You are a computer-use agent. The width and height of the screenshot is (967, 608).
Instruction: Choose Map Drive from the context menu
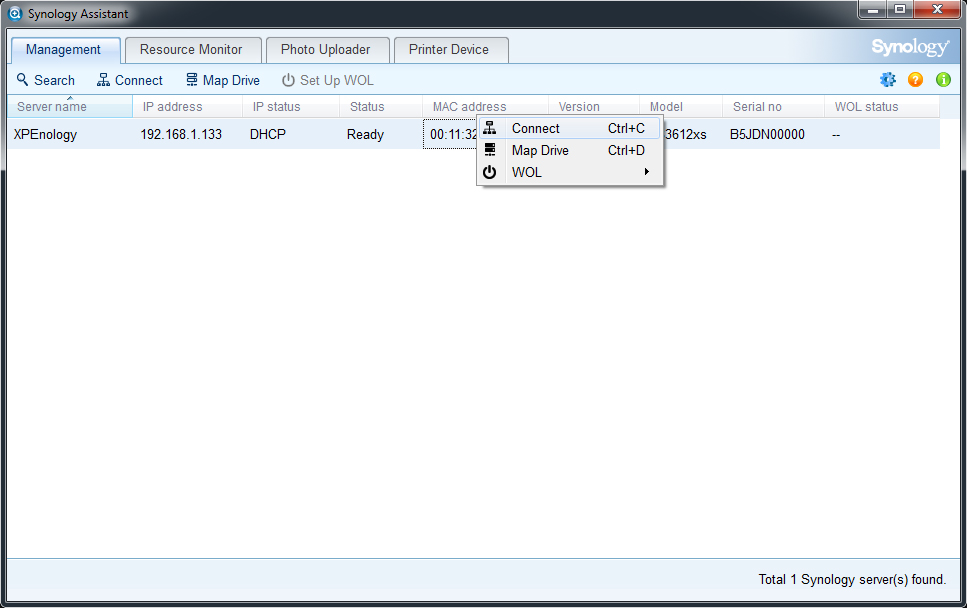[540, 150]
